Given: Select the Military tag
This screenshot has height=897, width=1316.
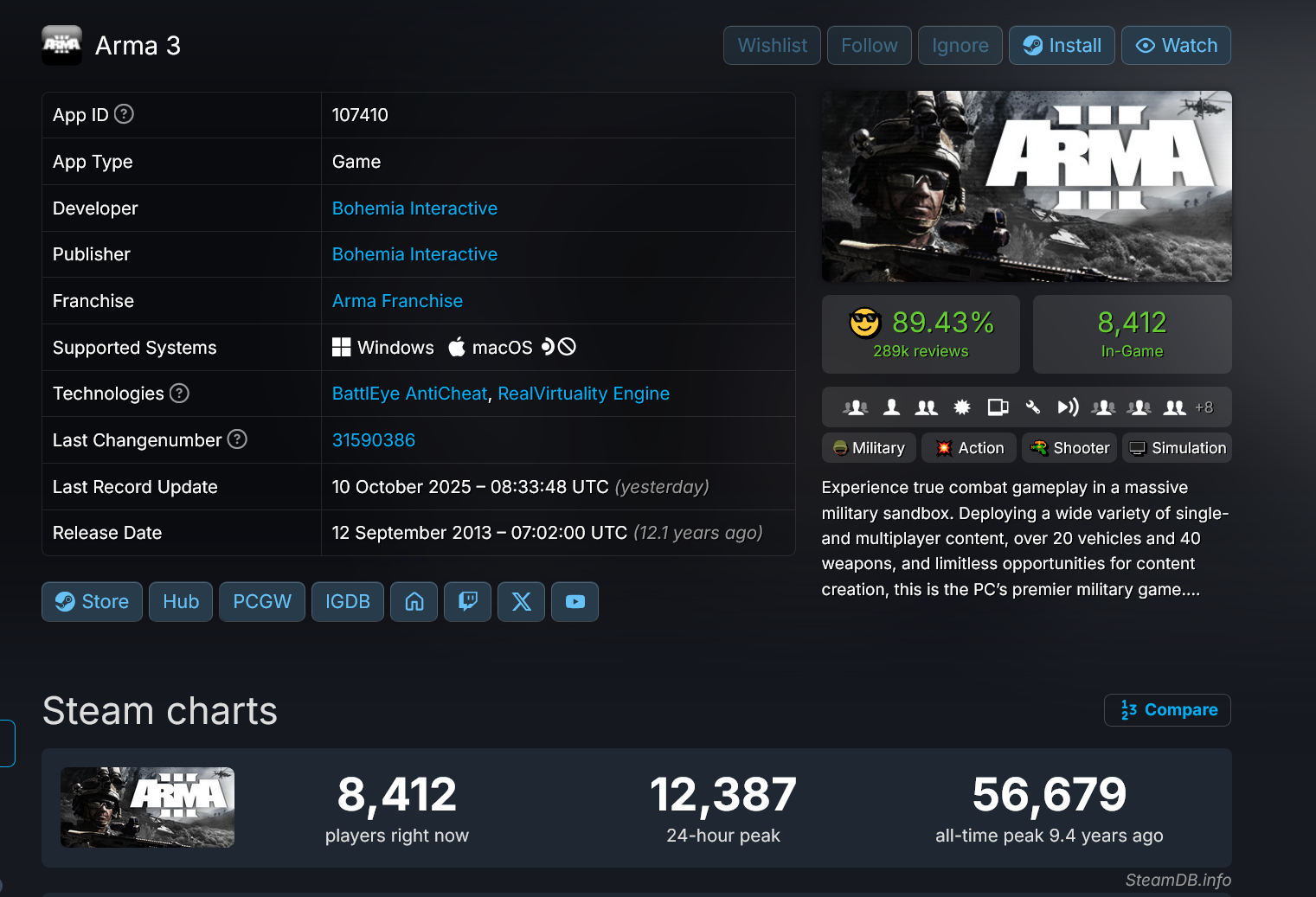Looking at the screenshot, I should tap(869, 448).
